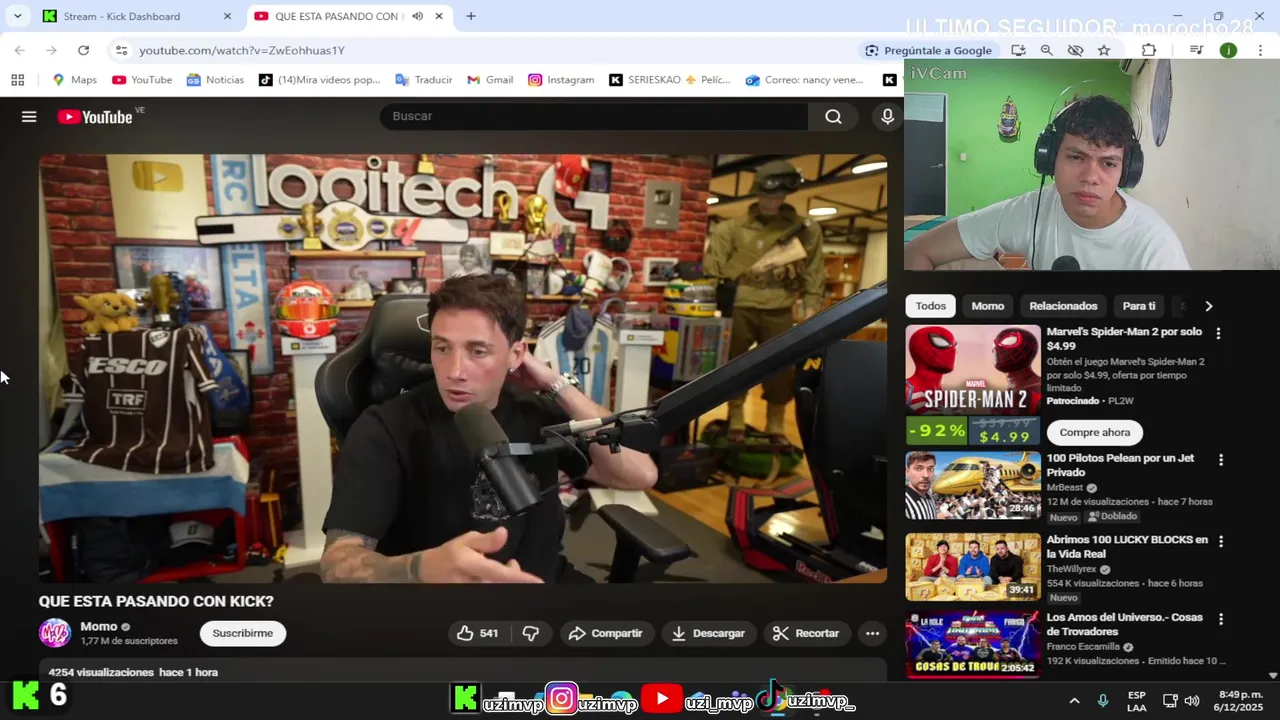Open Chrome profile avatar J
The height and width of the screenshot is (720, 1280).
(1228, 50)
